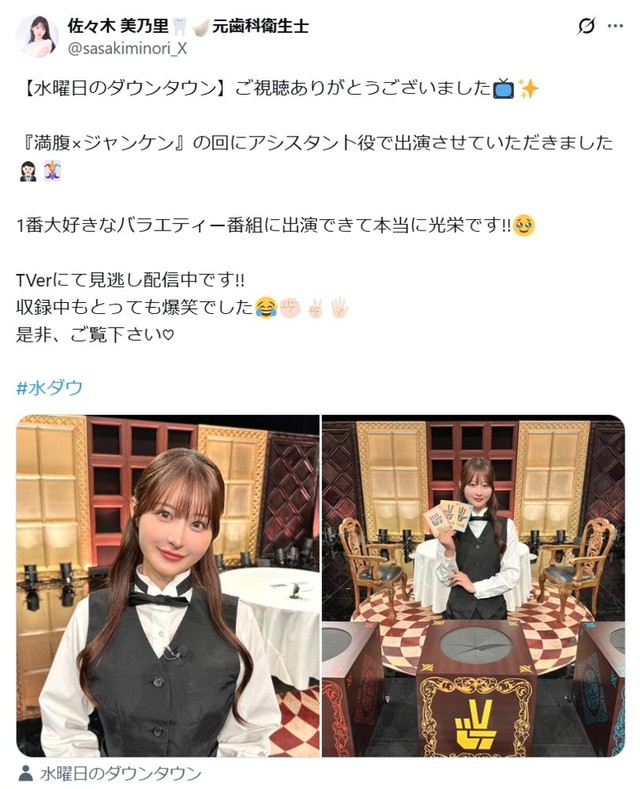Click the jester joker emoji

[53, 170]
